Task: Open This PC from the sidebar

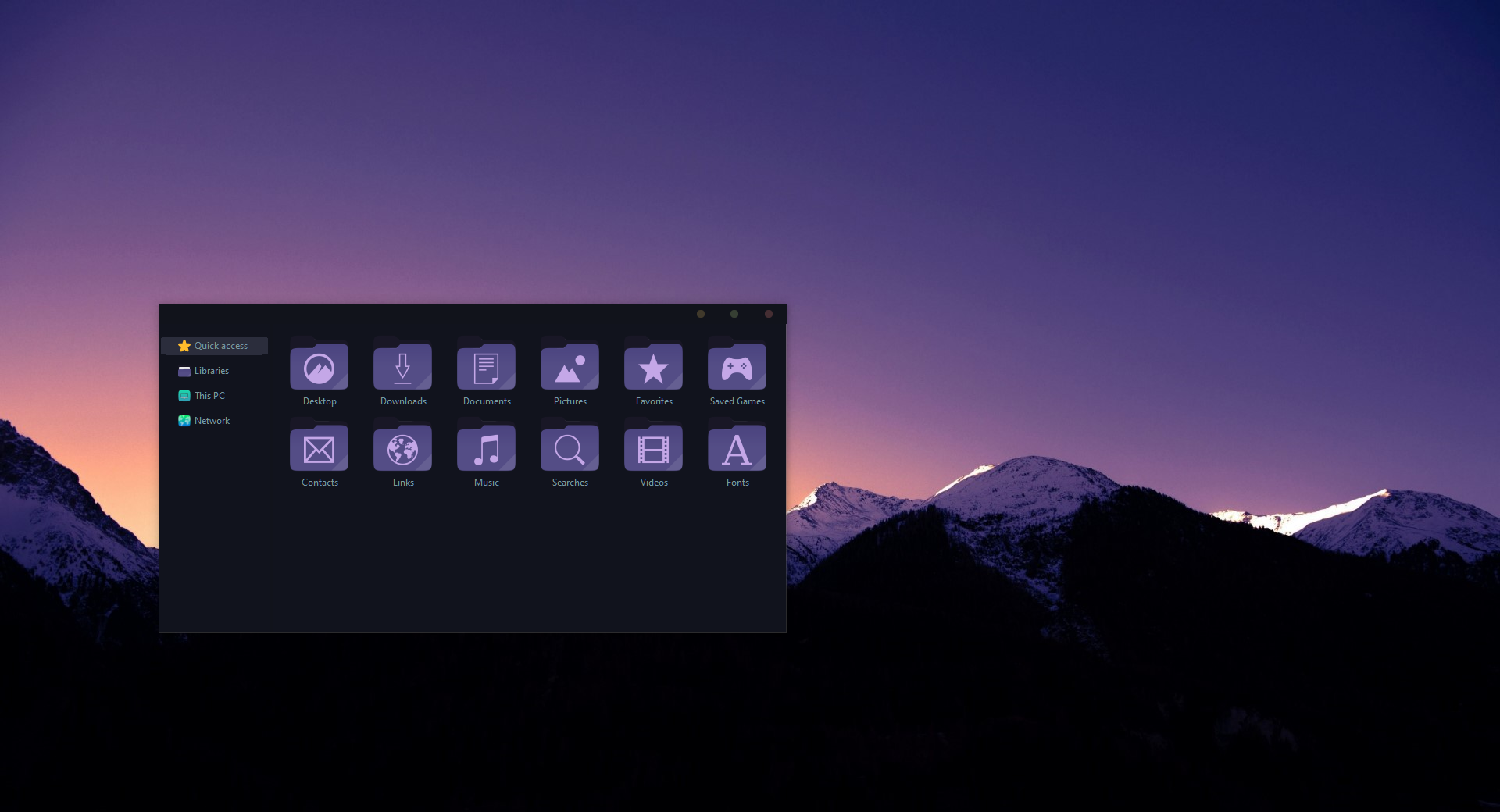Action: tap(209, 396)
